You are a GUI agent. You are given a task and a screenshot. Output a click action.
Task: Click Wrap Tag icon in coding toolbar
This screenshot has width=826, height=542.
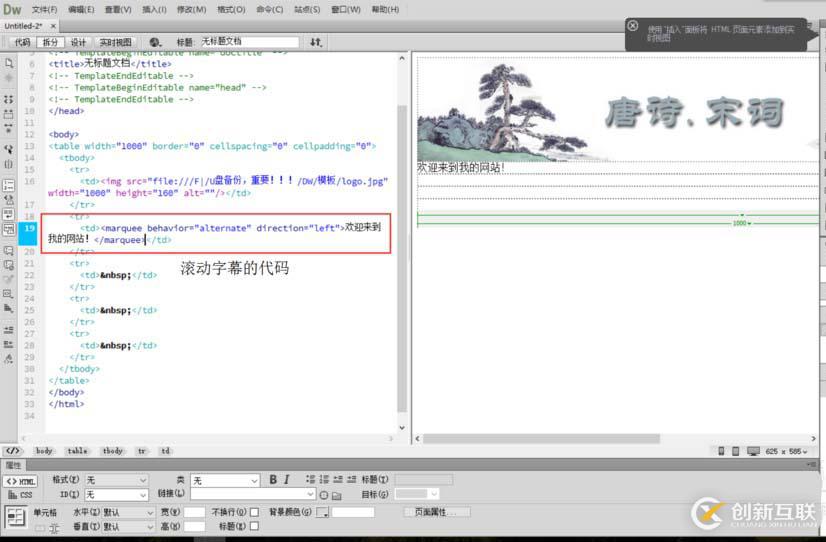pyautogui.click(x=9, y=279)
